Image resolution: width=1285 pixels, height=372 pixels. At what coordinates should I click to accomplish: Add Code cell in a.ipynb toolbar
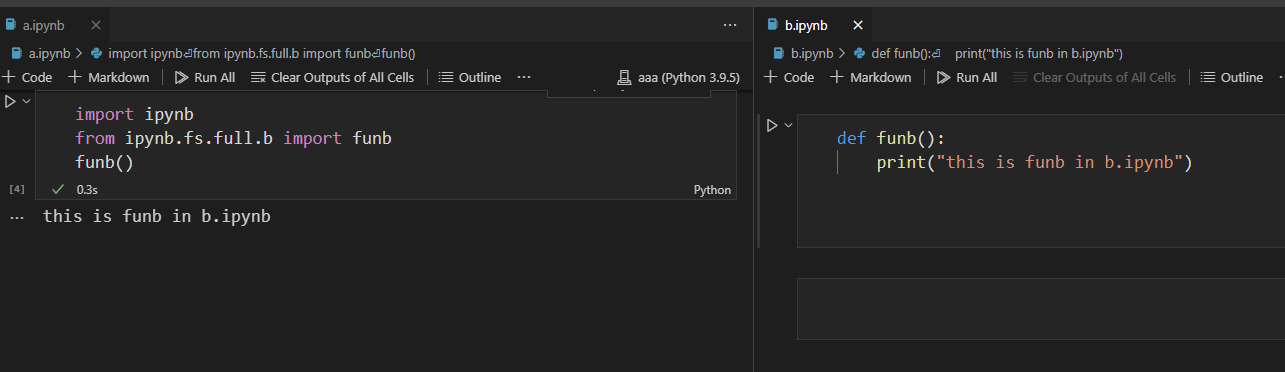28,77
